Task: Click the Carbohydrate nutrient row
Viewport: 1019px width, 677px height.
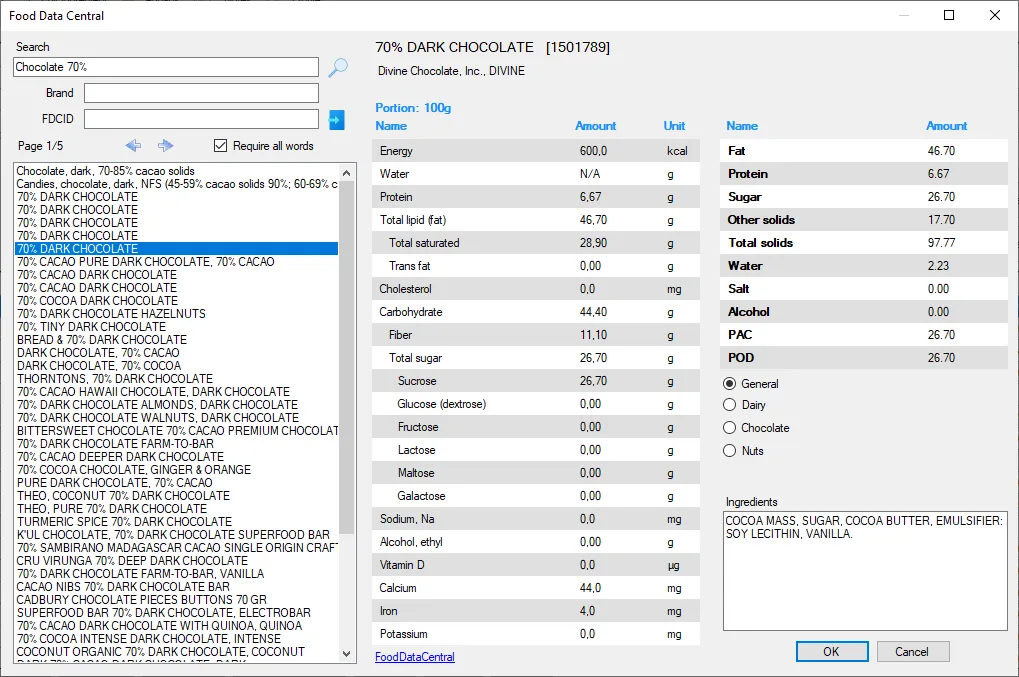Action: pos(536,312)
